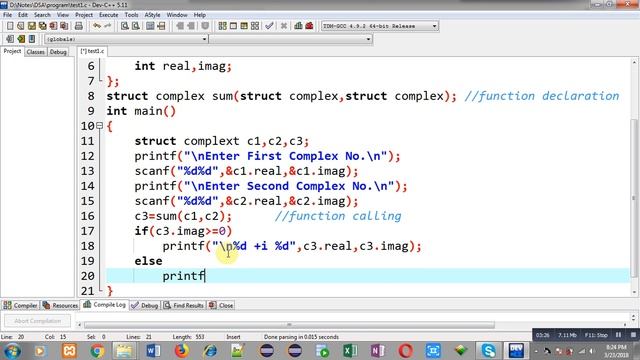
Task: Click the Delete Profiling Information icon
Action: [309, 26]
